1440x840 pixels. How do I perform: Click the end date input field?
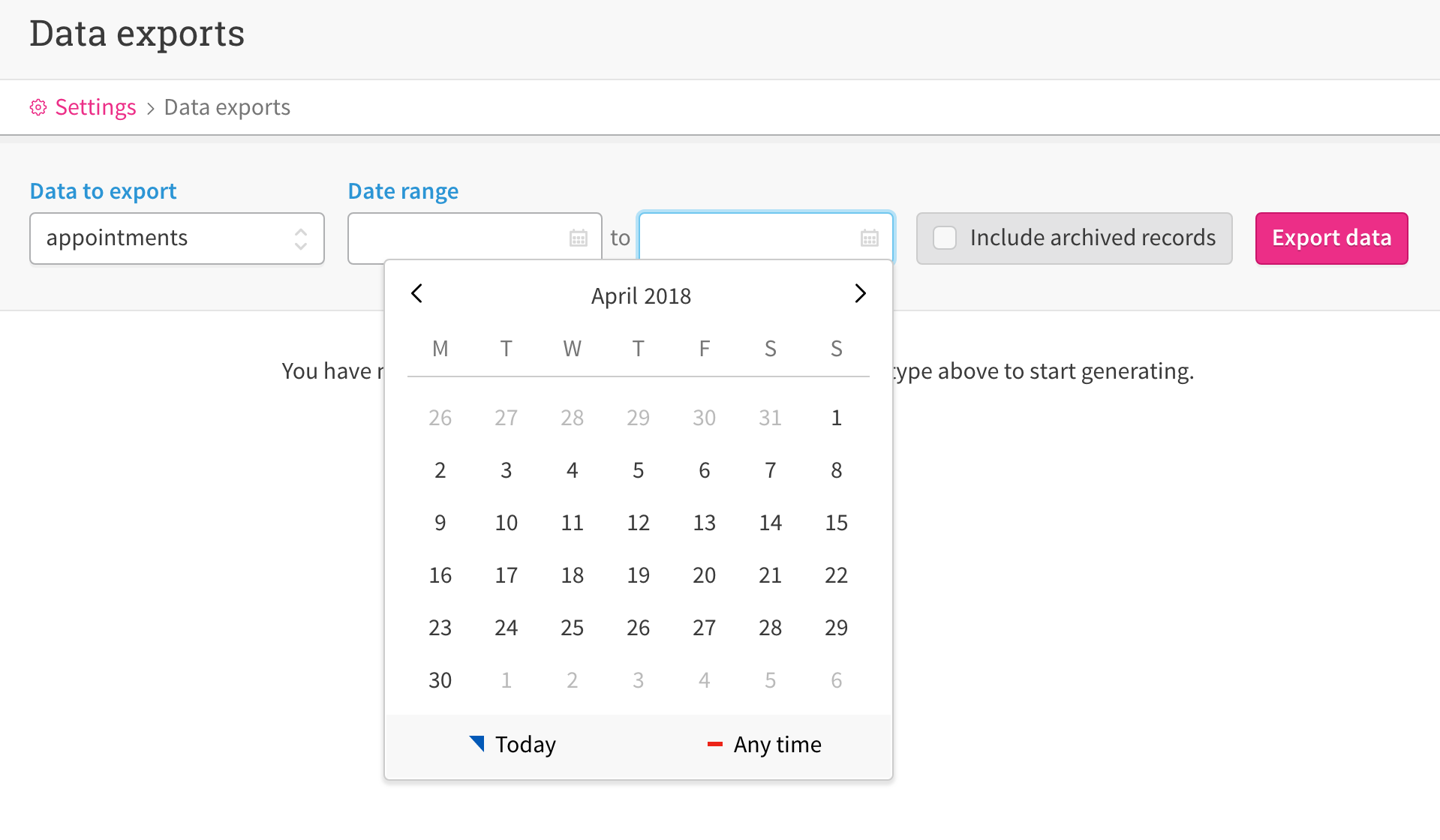750,238
